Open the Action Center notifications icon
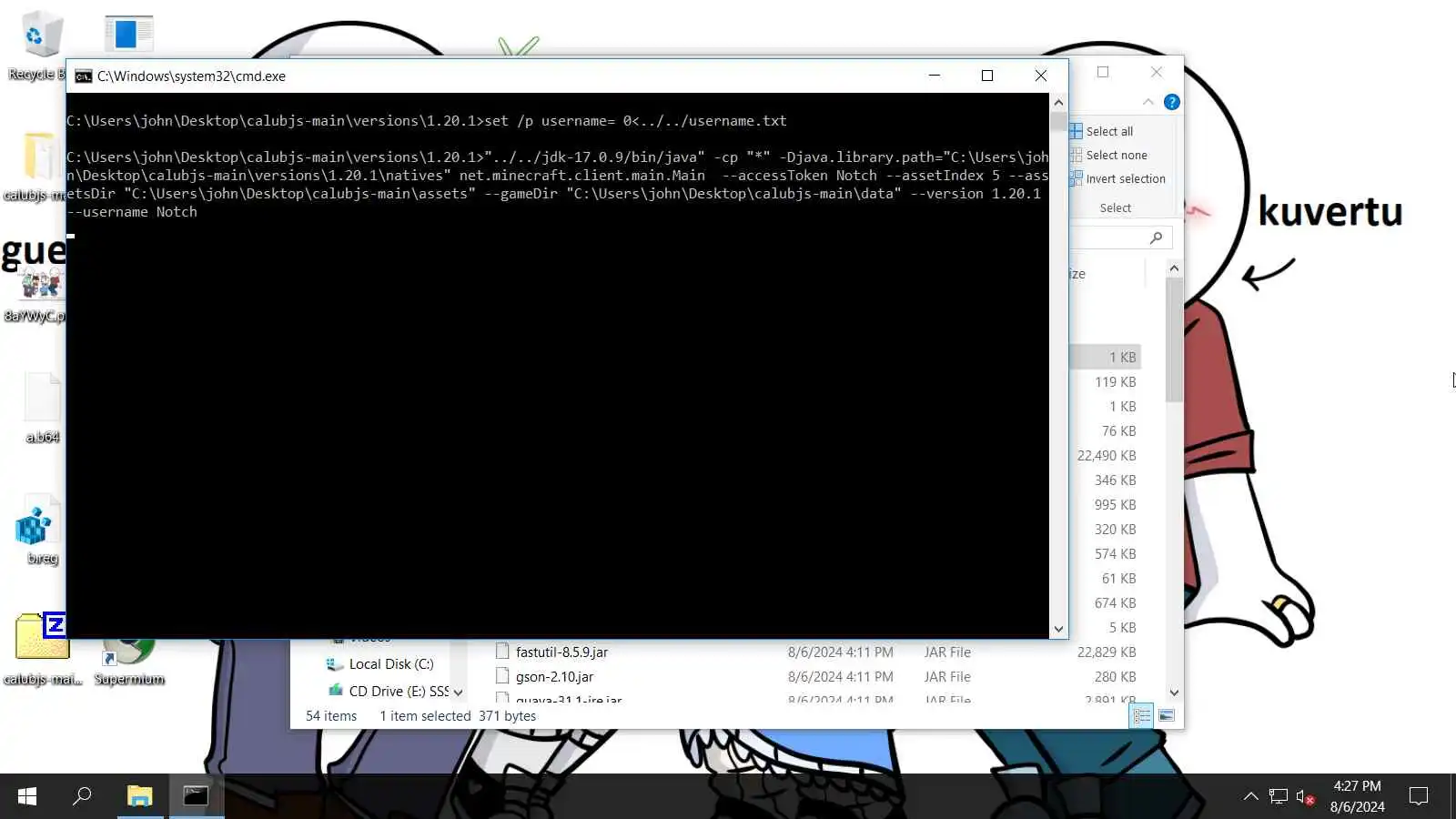Screen dimensions: 1456x819 (1418, 796)
